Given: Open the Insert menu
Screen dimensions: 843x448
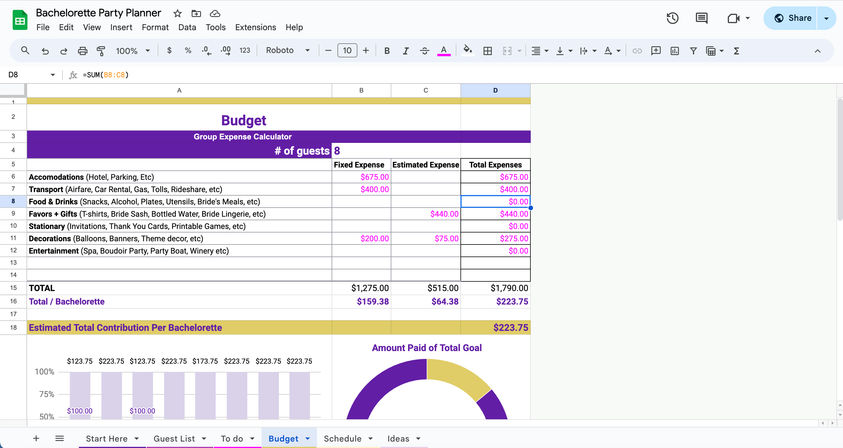Looking at the screenshot, I should click(121, 27).
